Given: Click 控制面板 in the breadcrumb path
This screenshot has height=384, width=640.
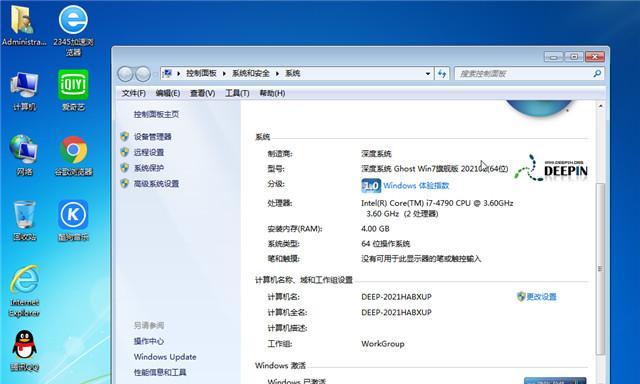Looking at the screenshot, I should [x=201, y=73].
